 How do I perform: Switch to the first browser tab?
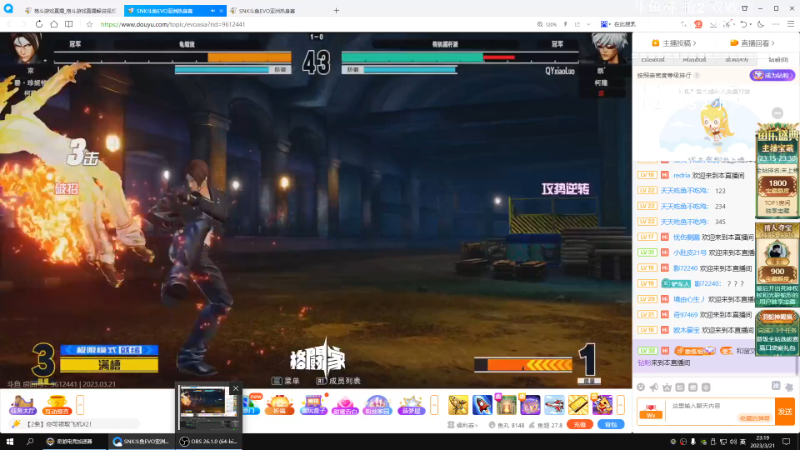pyautogui.click(x=70, y=10)
